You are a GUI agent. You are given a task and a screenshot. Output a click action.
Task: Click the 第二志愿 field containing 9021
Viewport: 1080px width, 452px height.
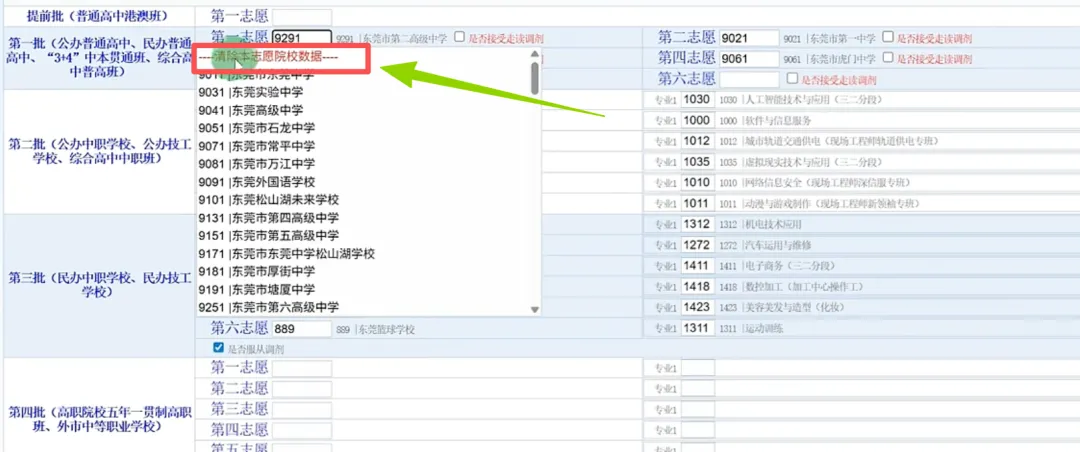[749, 38]
